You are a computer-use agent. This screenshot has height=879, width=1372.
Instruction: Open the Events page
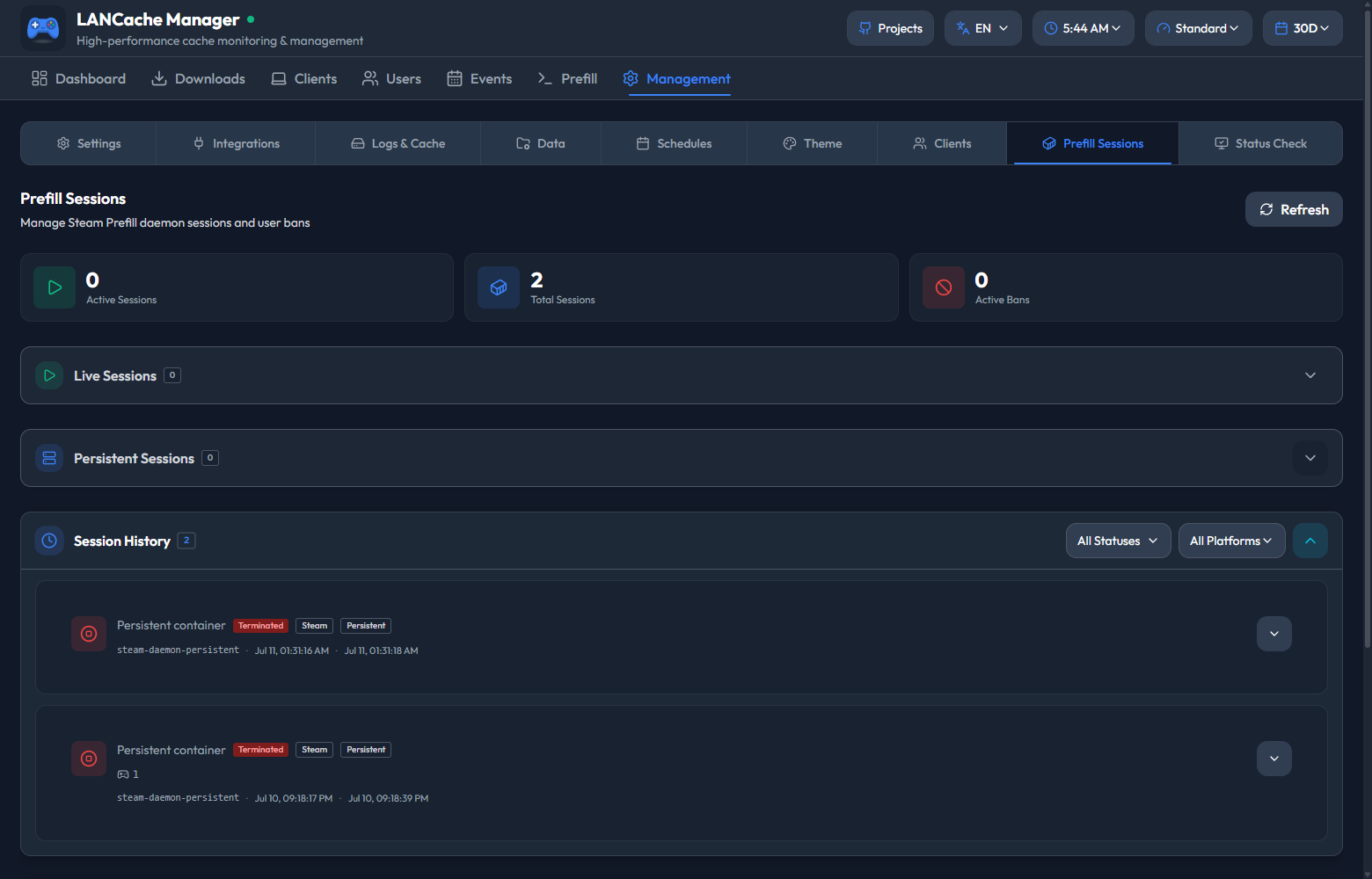pyautogui.click(x=479, y=78)
